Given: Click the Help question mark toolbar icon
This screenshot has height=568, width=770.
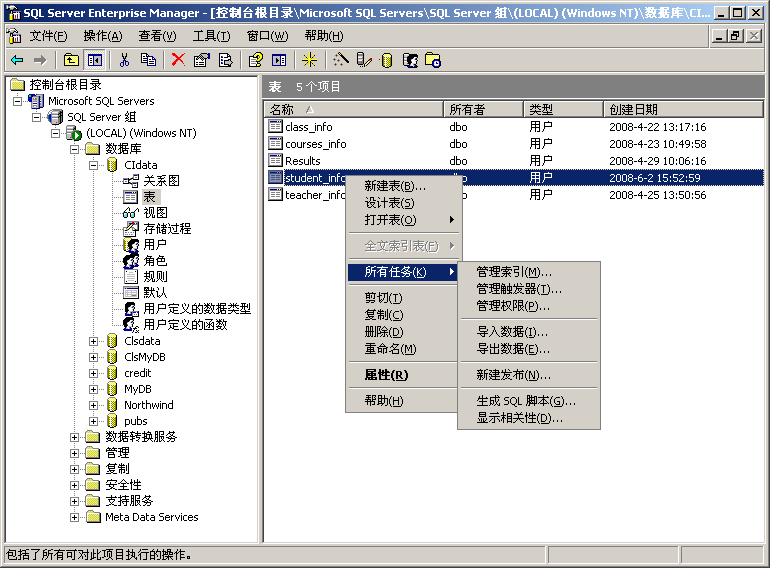Looking at the screenshot, I should [255, 60].
